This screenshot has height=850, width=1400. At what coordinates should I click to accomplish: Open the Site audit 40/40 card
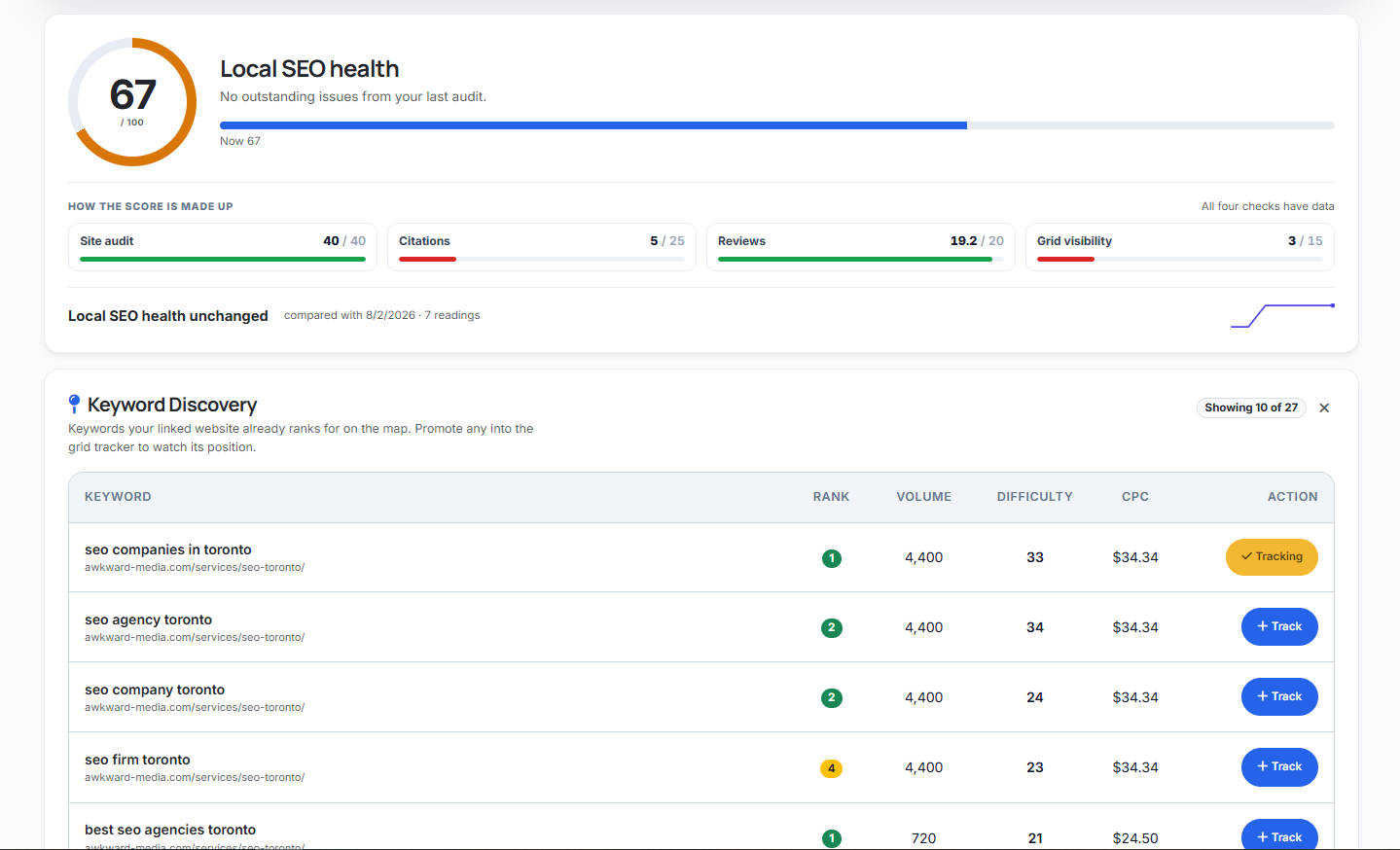[x=223, y=247]
